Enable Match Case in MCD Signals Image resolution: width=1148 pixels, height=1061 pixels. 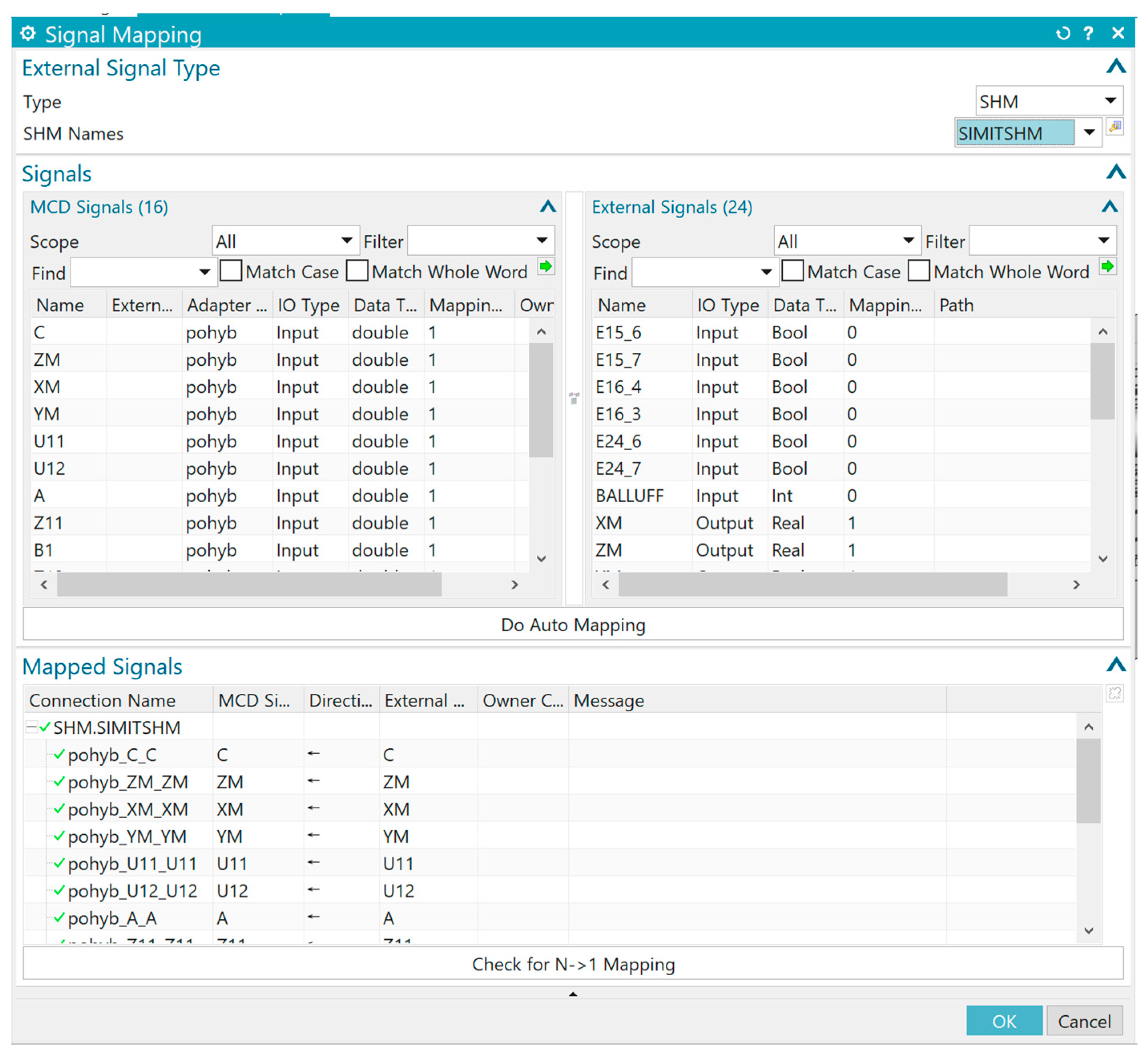tap(231, 270)
